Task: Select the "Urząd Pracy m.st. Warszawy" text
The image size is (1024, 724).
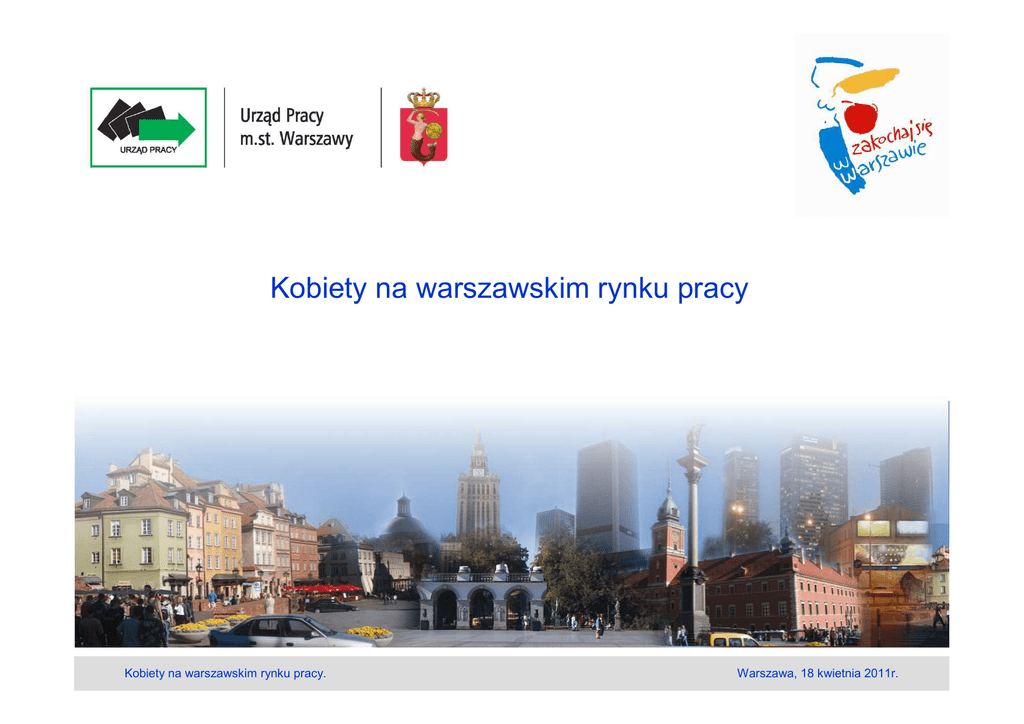Action: [296, 127]
